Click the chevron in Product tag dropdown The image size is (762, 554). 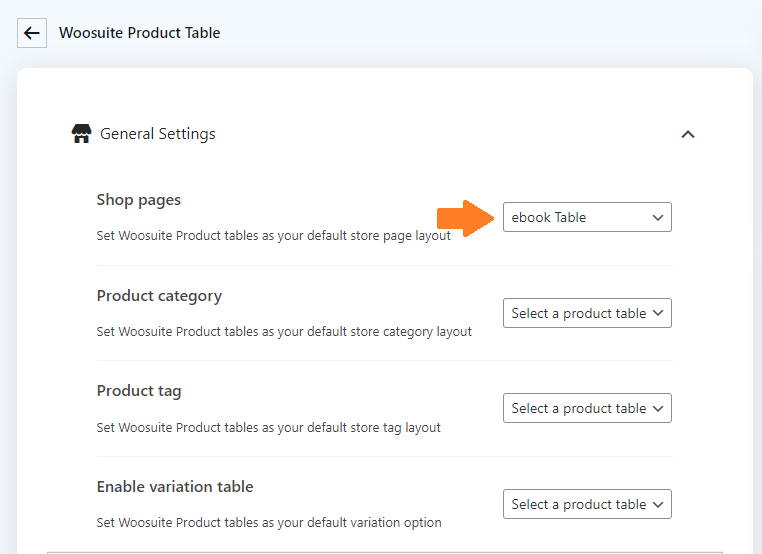pos(658,409)
